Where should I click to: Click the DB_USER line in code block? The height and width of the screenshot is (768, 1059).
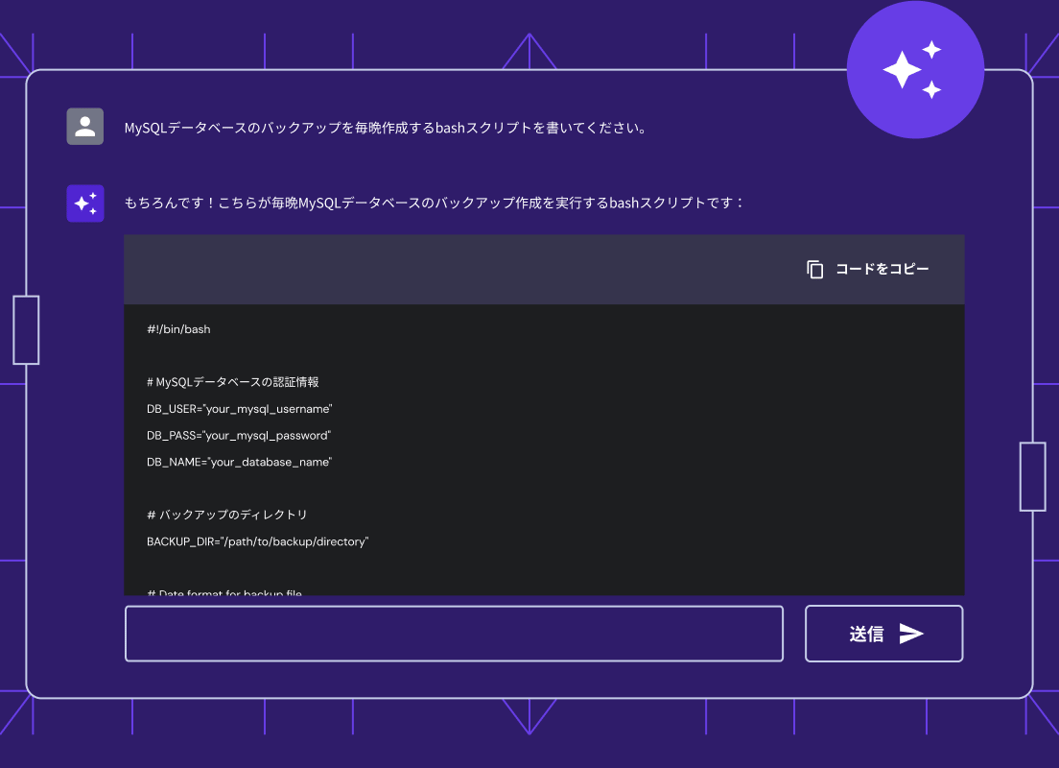click(239, 409)
